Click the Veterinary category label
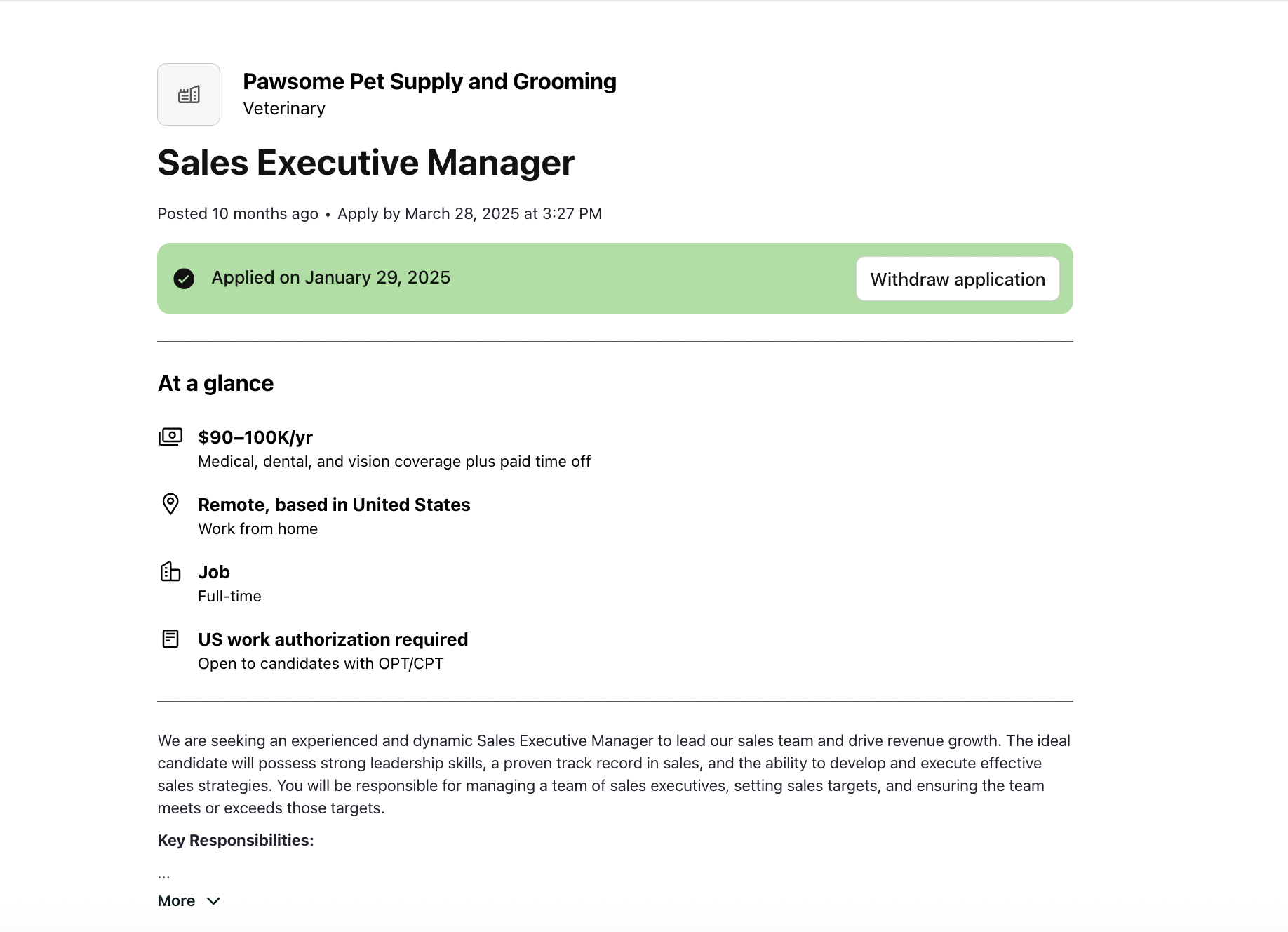Image resolution: width=1288 pixels, height=932 pixels. (x=283, y=108)
